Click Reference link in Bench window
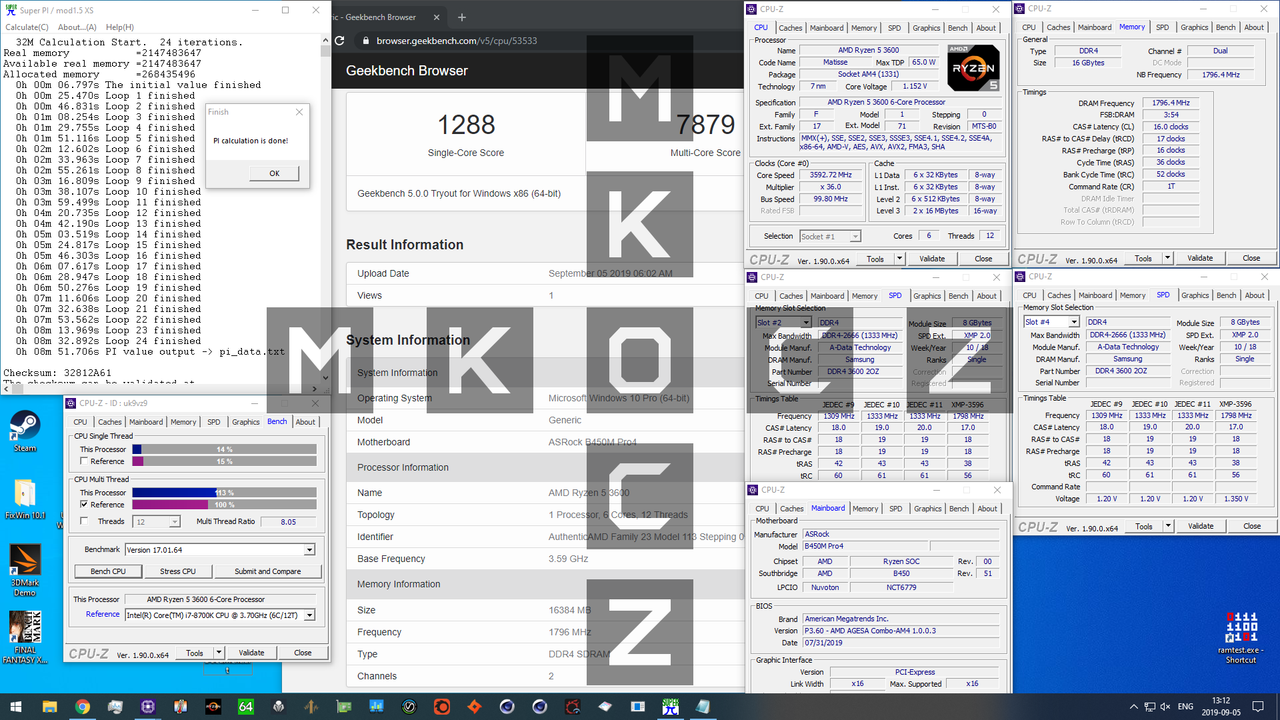The image size is (1280, 720). pos(102,615)
